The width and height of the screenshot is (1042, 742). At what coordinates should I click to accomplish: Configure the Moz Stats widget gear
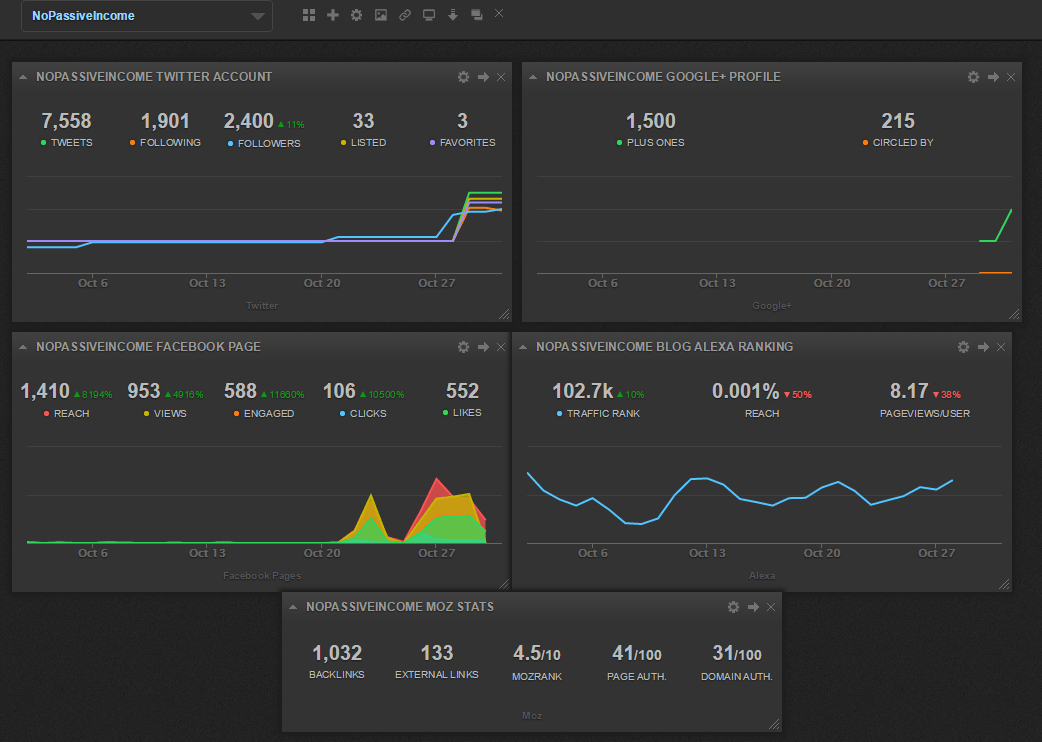(x=733, y=606)
